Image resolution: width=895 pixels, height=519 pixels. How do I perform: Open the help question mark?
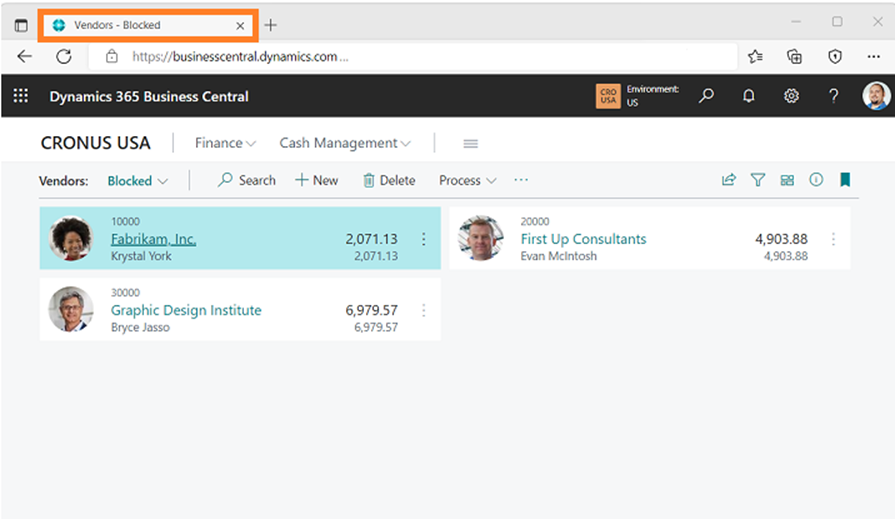coord(833,95)
